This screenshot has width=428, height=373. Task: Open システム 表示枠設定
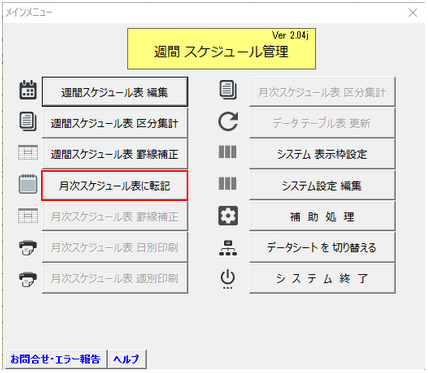[322, 154]
